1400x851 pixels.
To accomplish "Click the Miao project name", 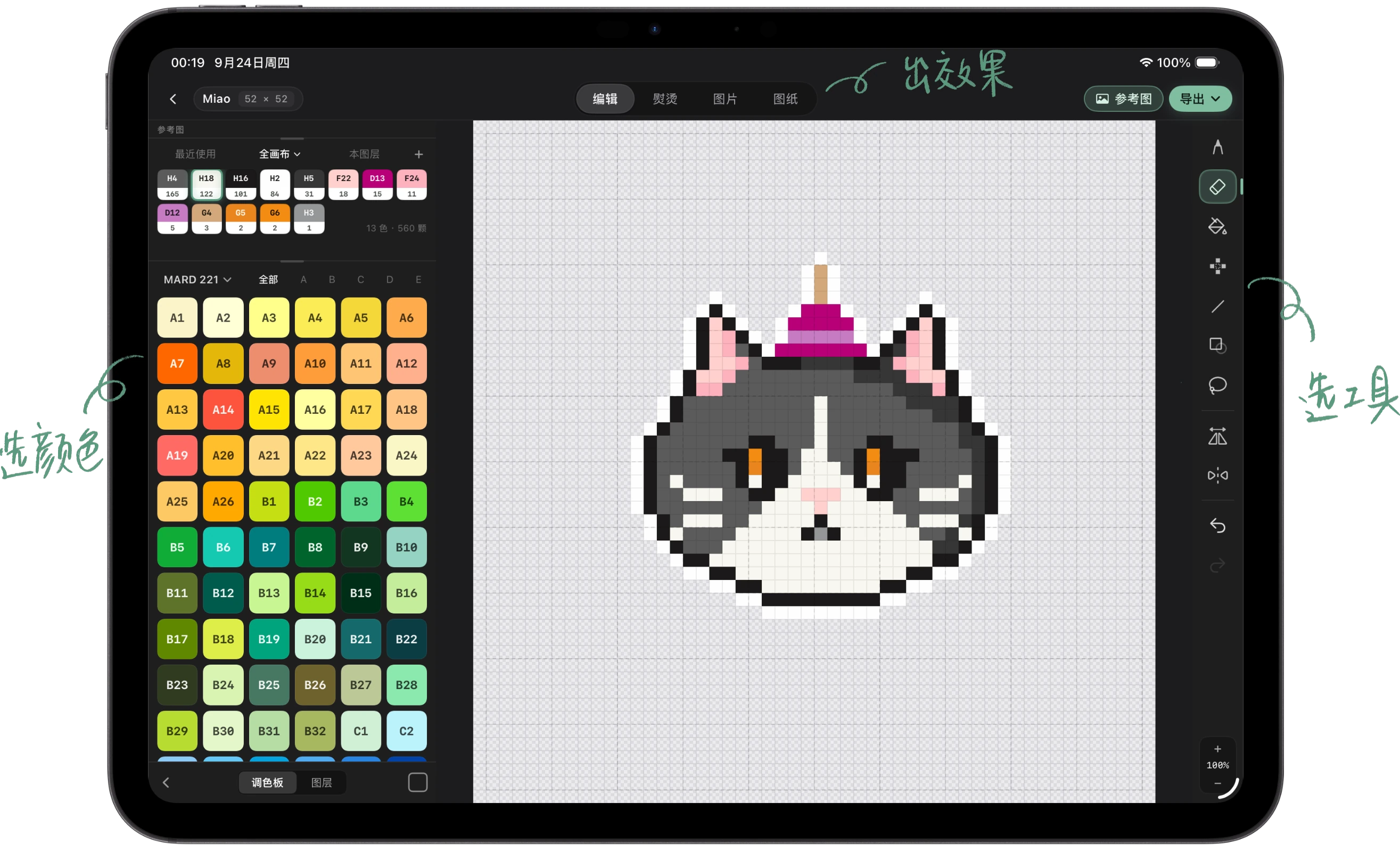I will tap(217, 99).
